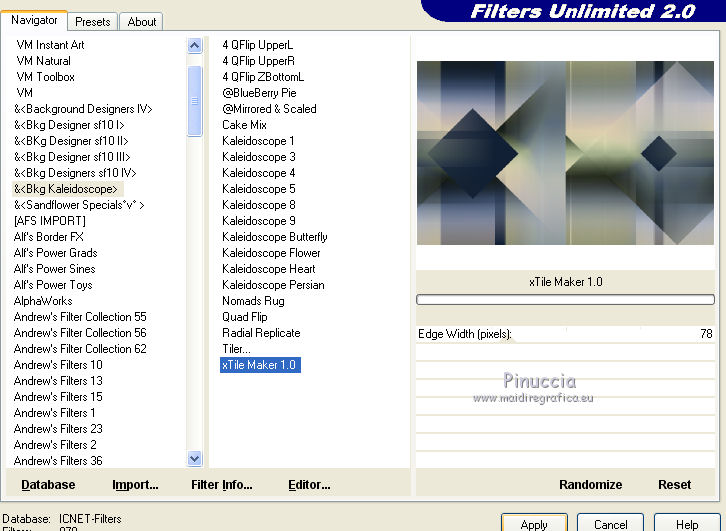726x531 pixels.
Task: Click the Import... button
Action: (135, 485)
